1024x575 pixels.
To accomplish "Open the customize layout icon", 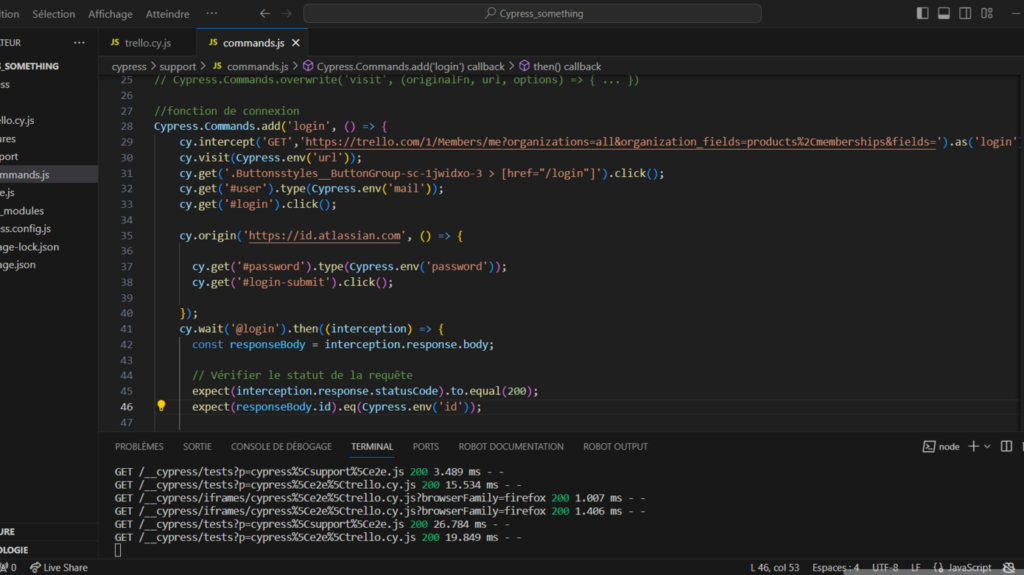I will pyautogui.click(x=985, y=14).
